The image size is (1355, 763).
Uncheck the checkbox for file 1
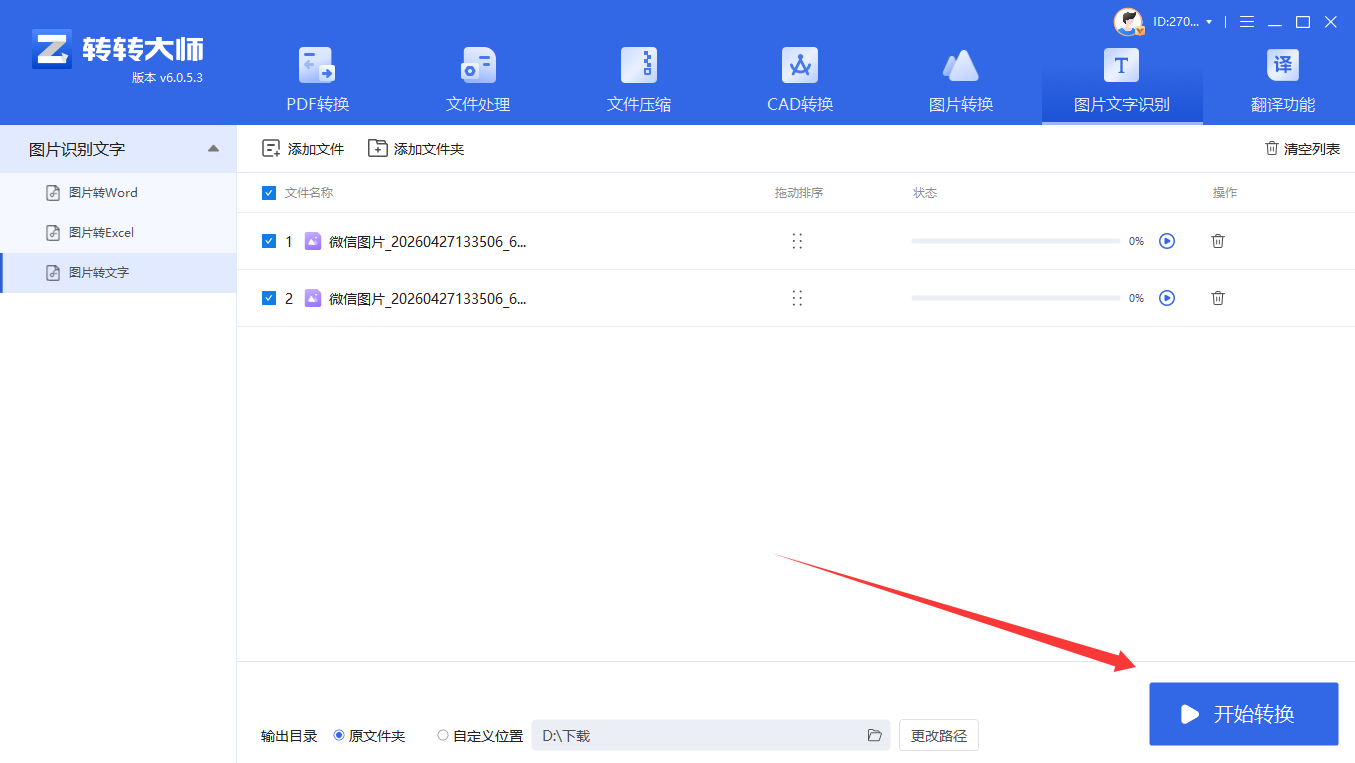click(269, 241)
